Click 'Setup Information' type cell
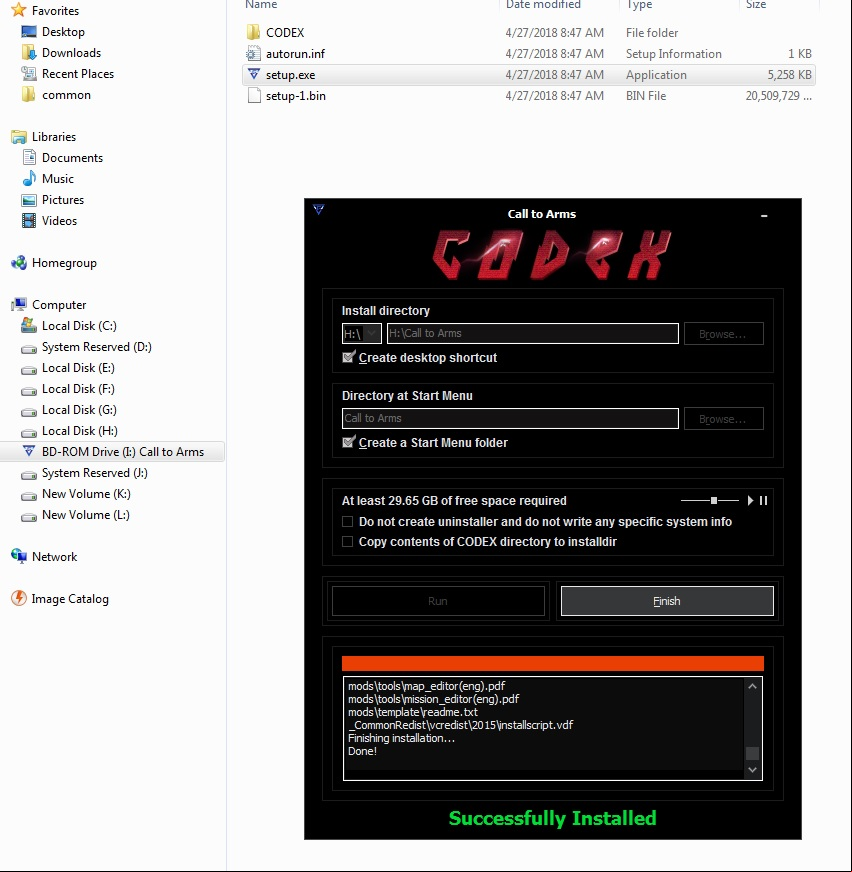 (x=673, y=53)
